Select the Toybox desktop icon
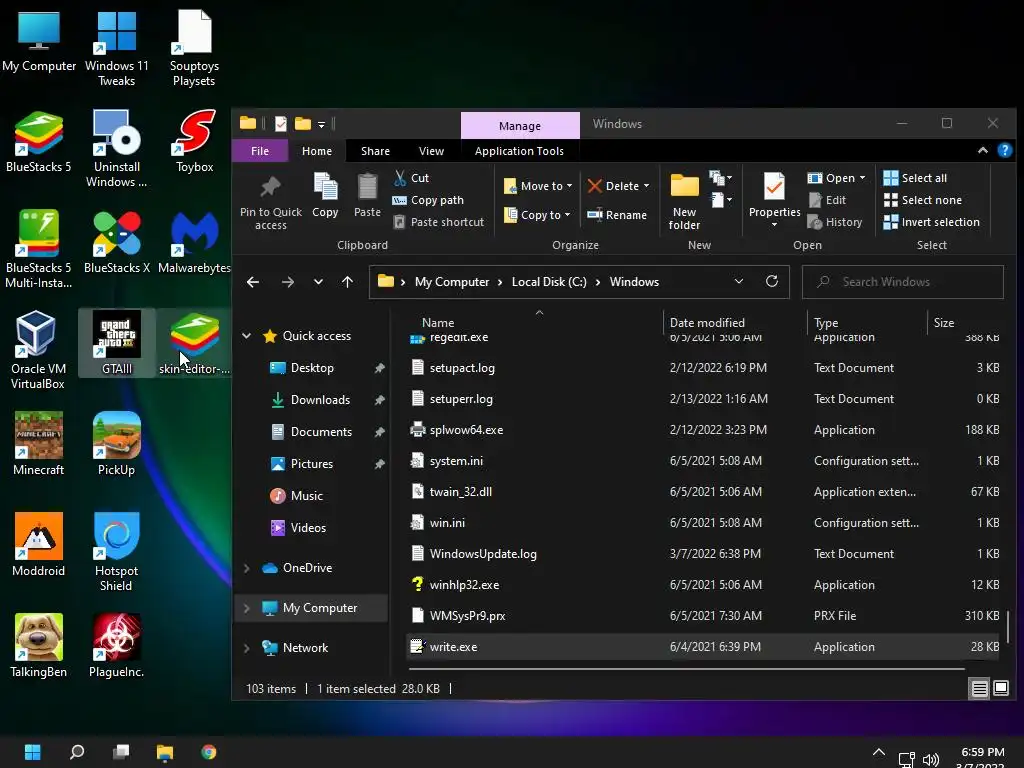The width and height of the screenshot is (1024, 768). click(195, 140)
